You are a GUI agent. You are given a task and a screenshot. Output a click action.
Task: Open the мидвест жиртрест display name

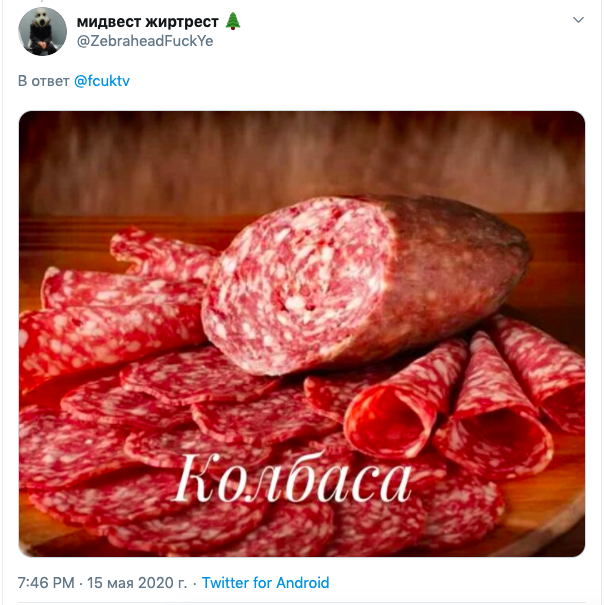148,22
